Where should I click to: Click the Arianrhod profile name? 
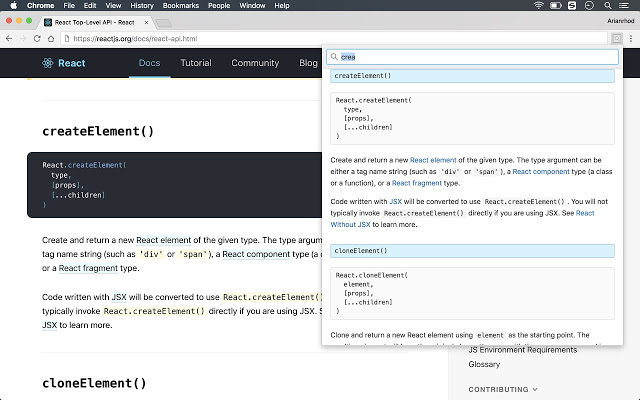point(620,21)
